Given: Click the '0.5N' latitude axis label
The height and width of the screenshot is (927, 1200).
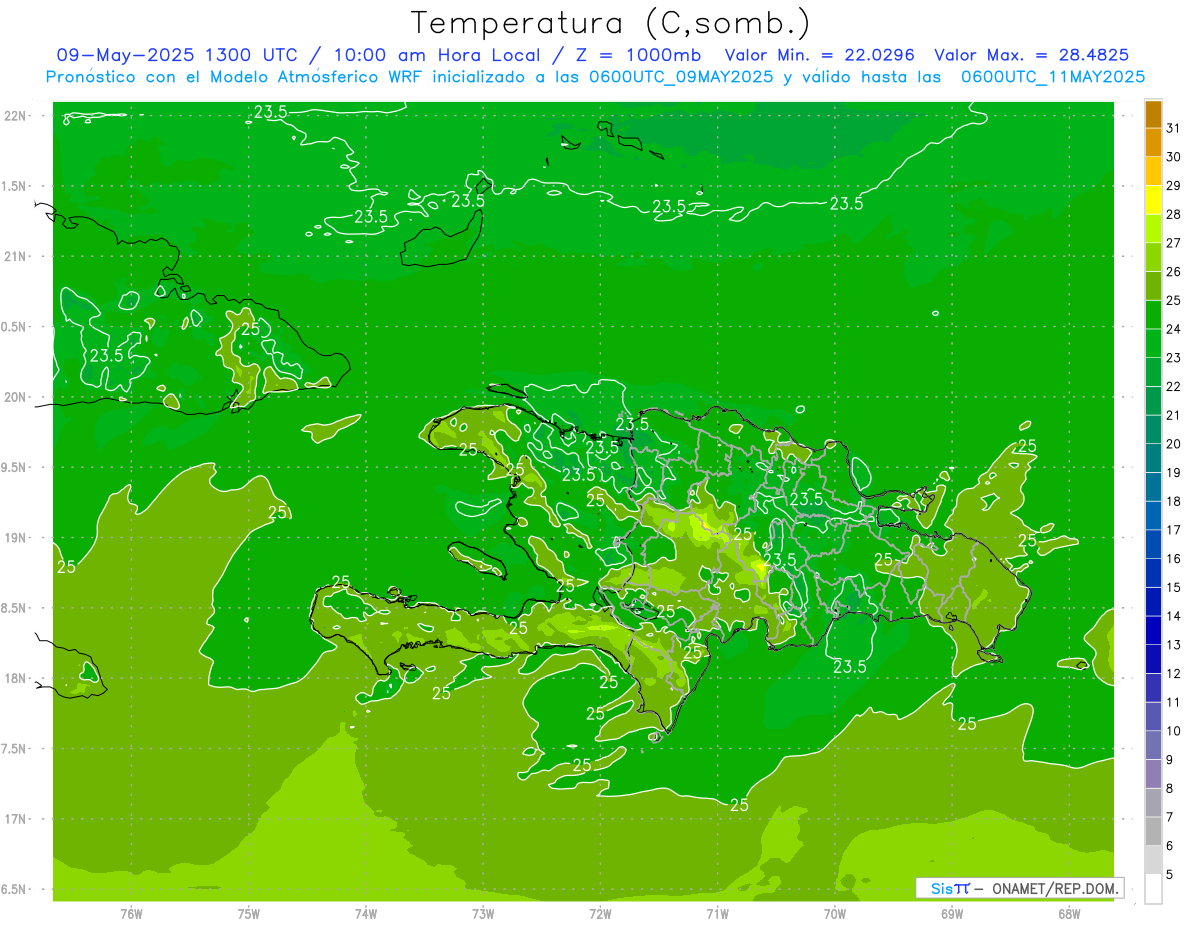Looking at the screenshot, I should [14, 328].
